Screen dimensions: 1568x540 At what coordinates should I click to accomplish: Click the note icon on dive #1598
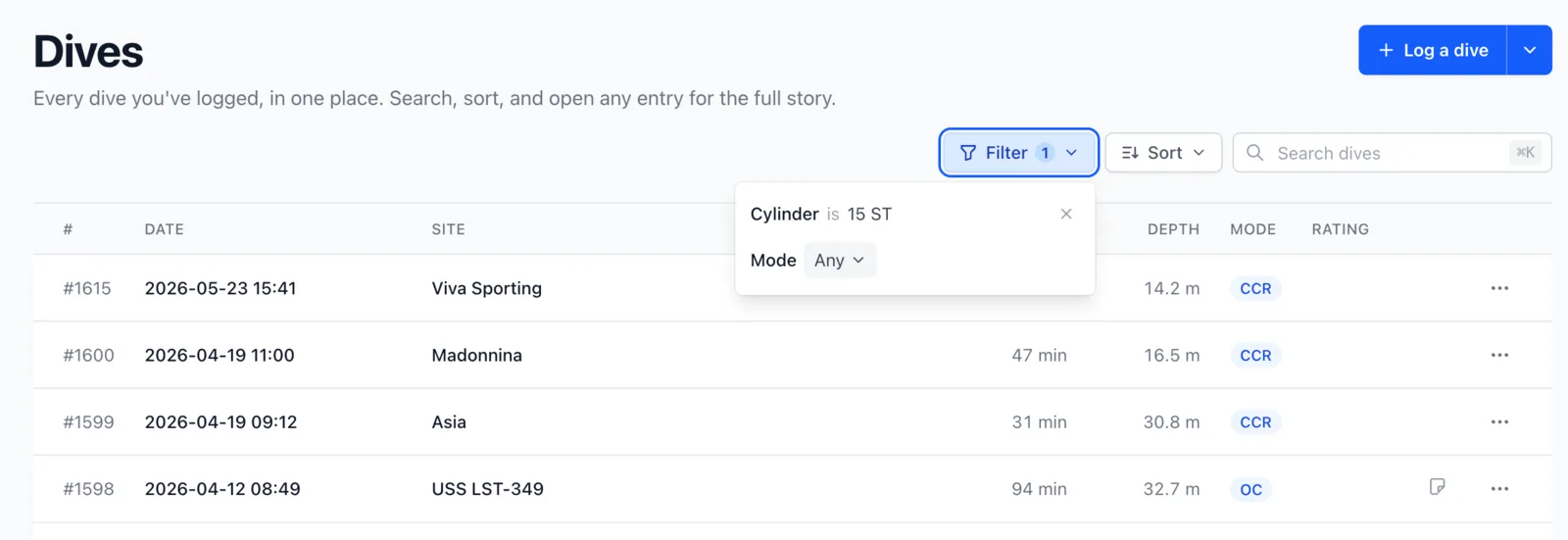coord(1437,487)
